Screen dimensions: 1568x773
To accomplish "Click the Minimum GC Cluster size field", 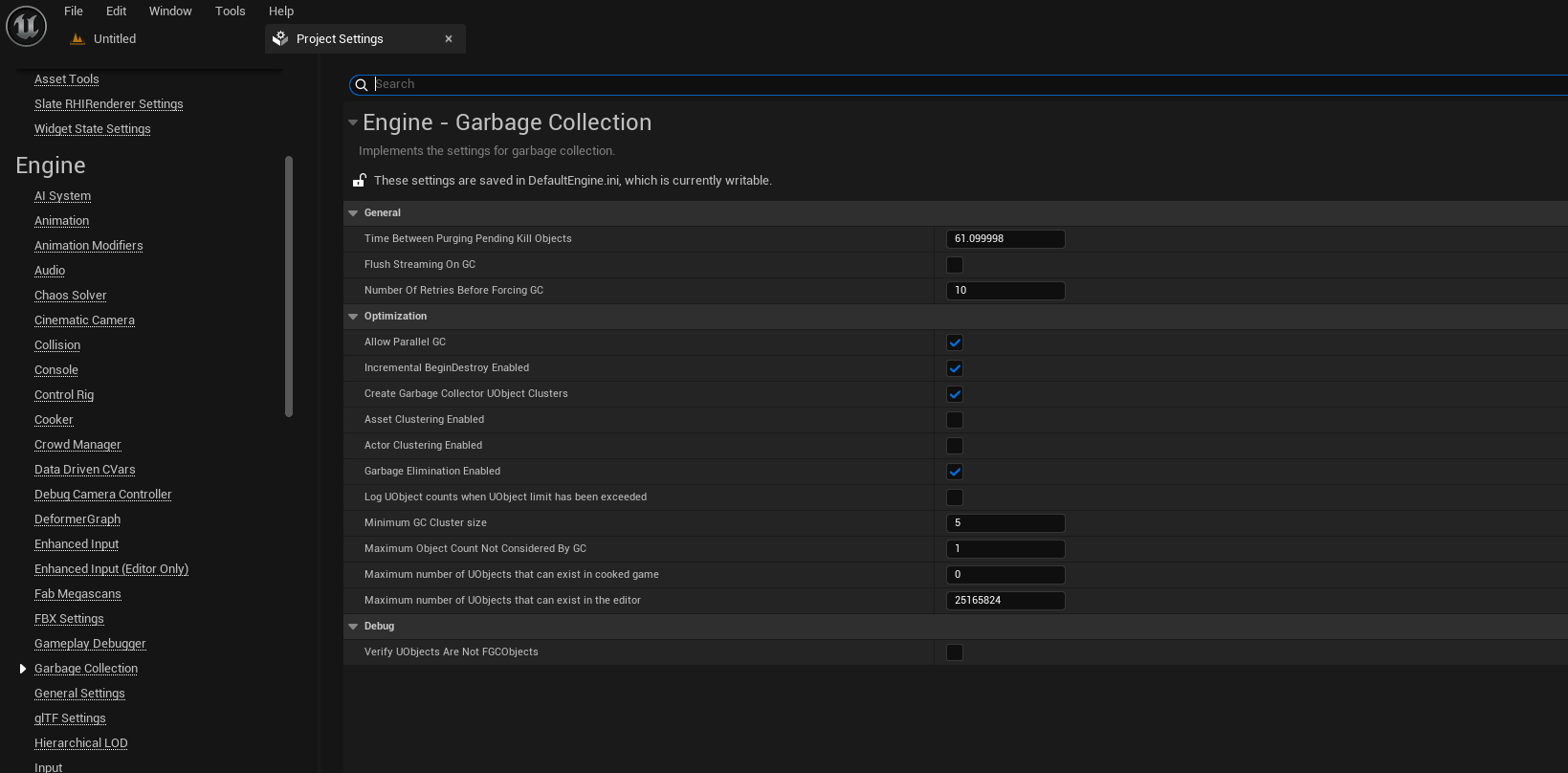I will tap(1005, 523).
